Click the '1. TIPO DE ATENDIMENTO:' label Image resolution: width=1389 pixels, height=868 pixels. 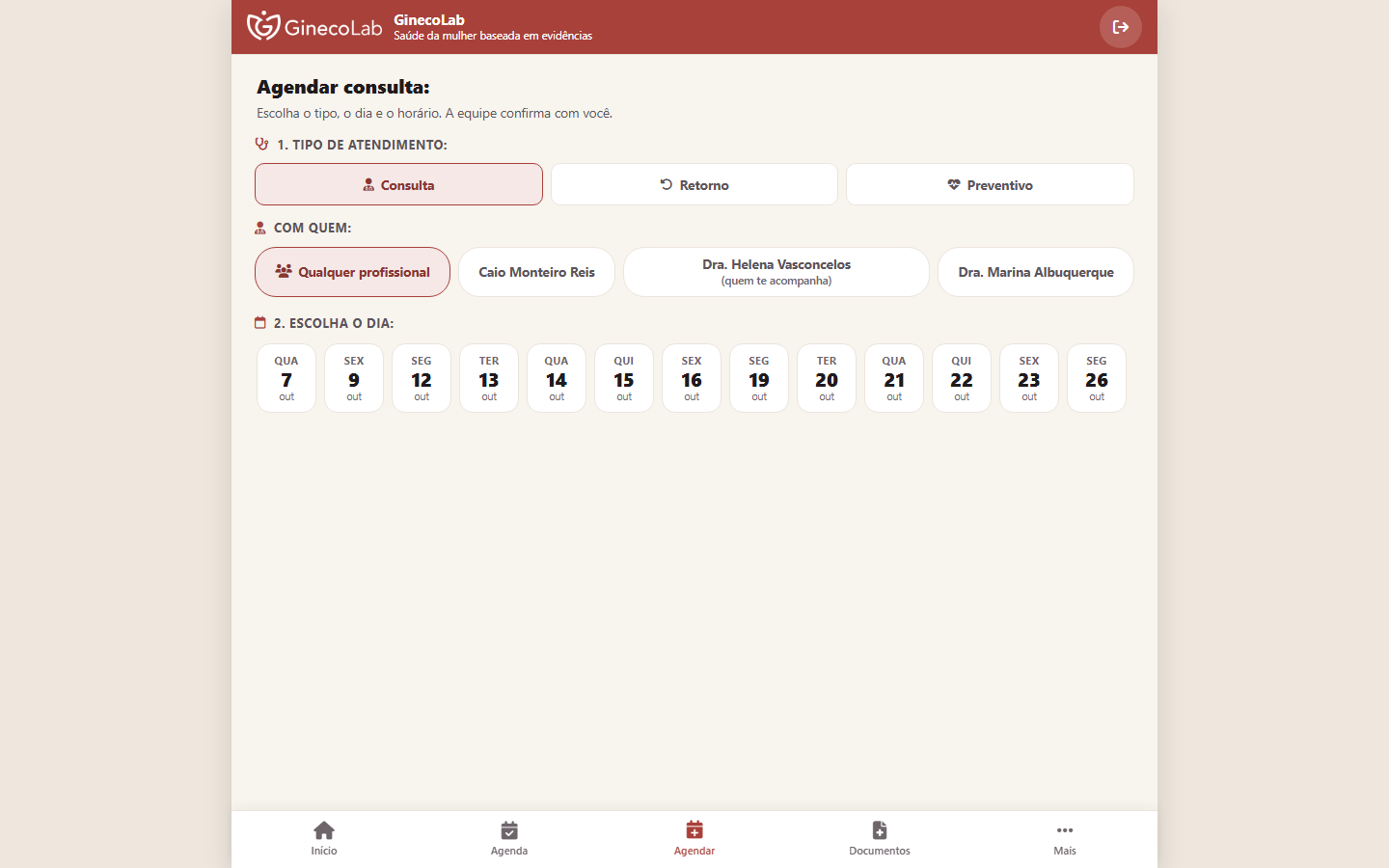[x=362, y=145]
